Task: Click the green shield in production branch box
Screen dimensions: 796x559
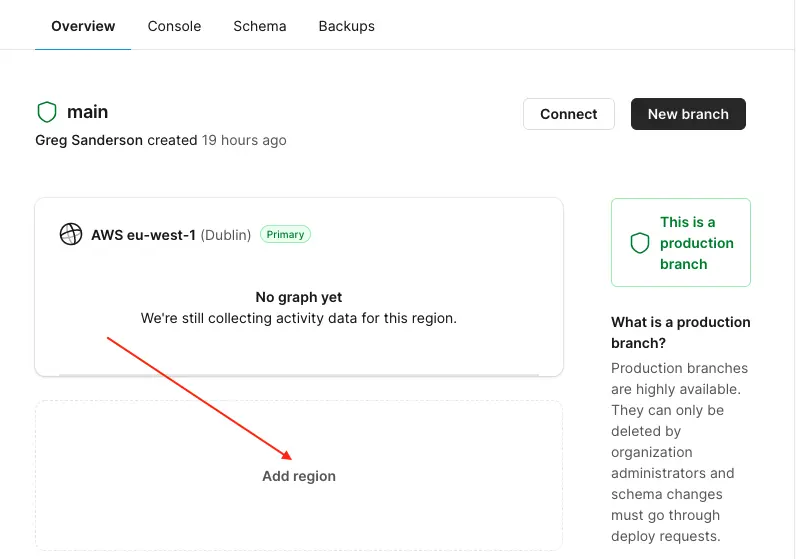Action: [640, 243]
